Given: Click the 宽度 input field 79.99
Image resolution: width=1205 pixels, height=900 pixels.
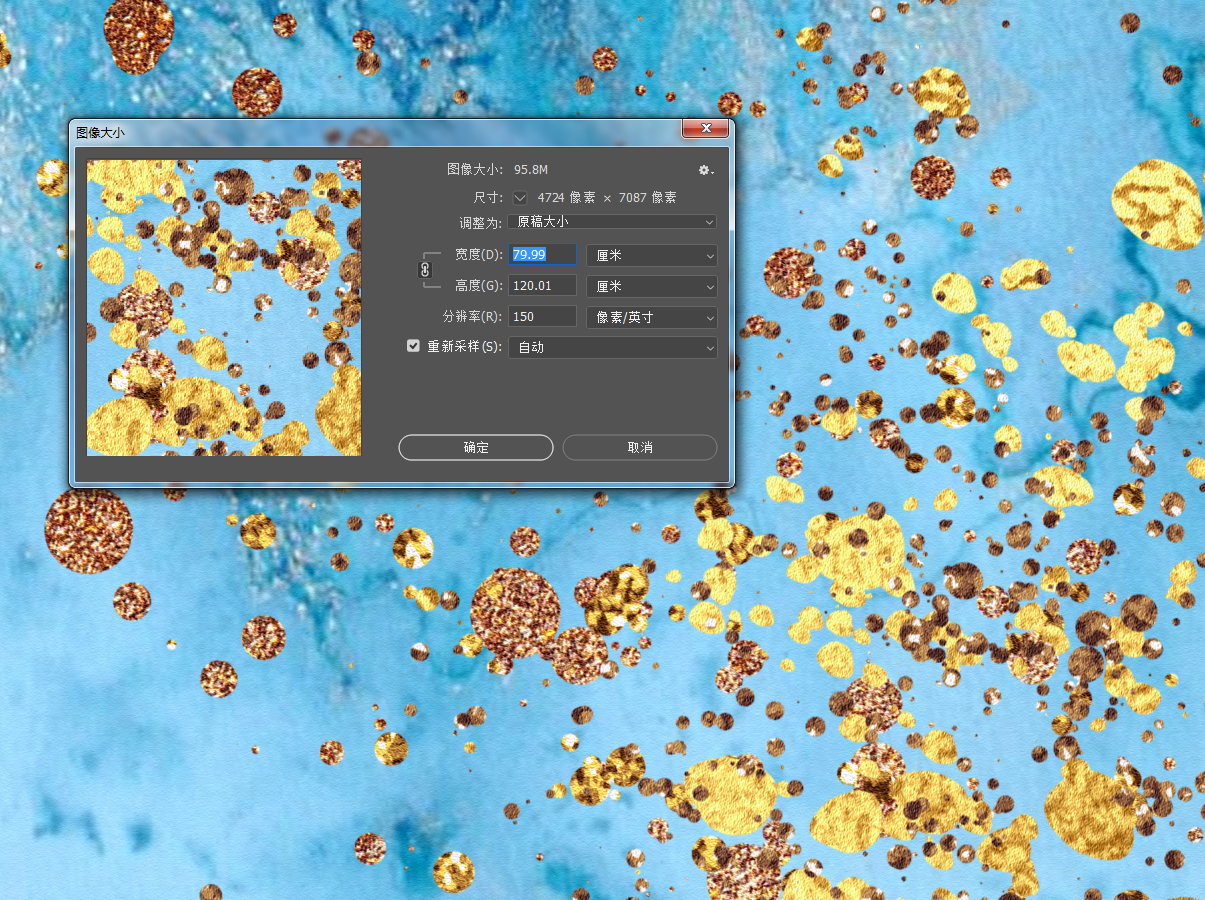Looking at the screenshot, I should coord(542,255).
